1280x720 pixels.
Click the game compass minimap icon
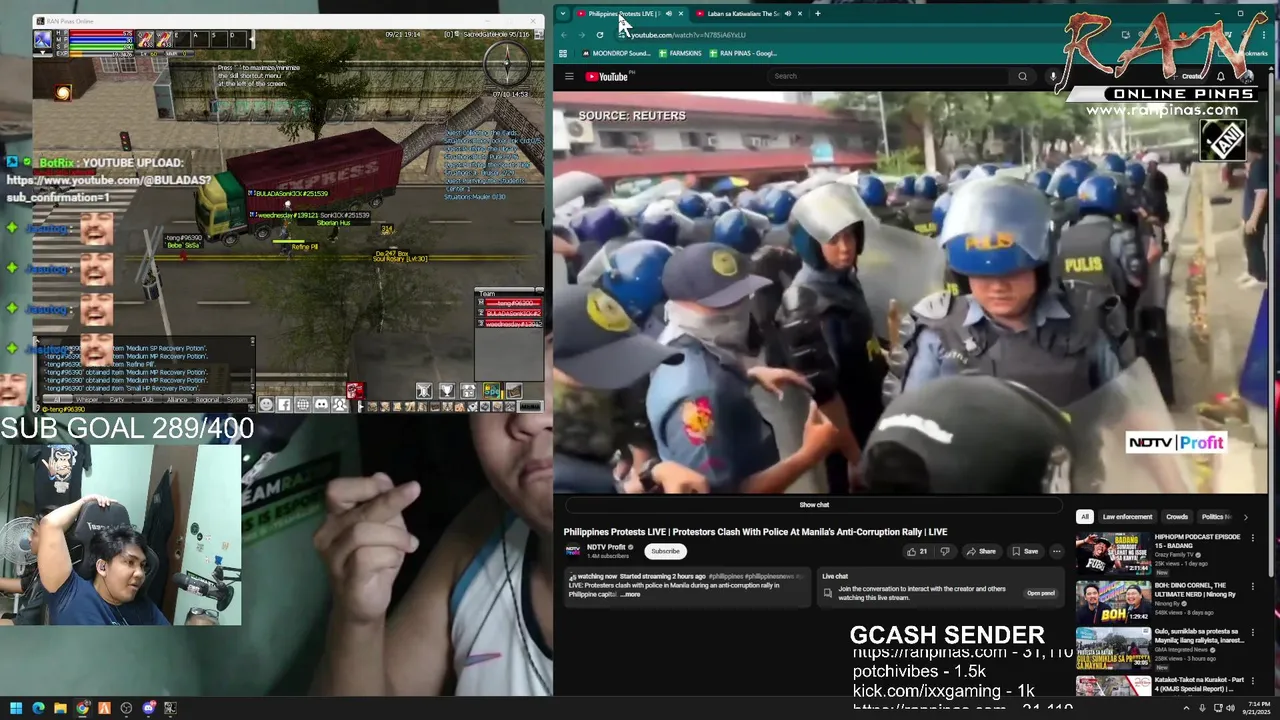tap(507, 64)
